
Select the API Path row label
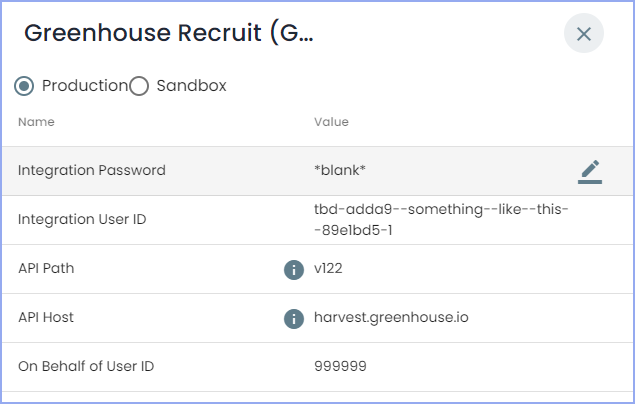tap(46, 269)
